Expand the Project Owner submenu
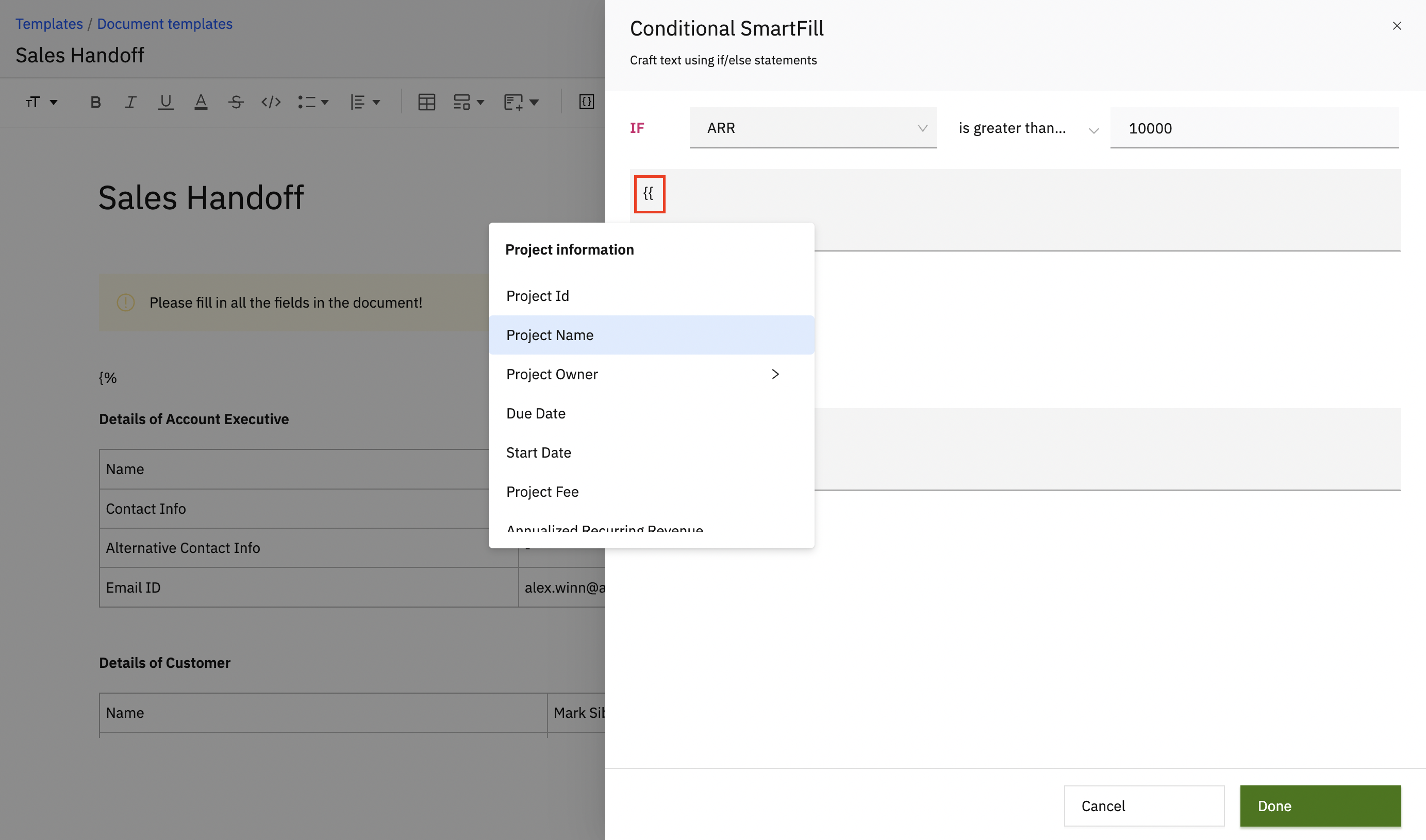 pyautogui.click(x=774, y=374)
